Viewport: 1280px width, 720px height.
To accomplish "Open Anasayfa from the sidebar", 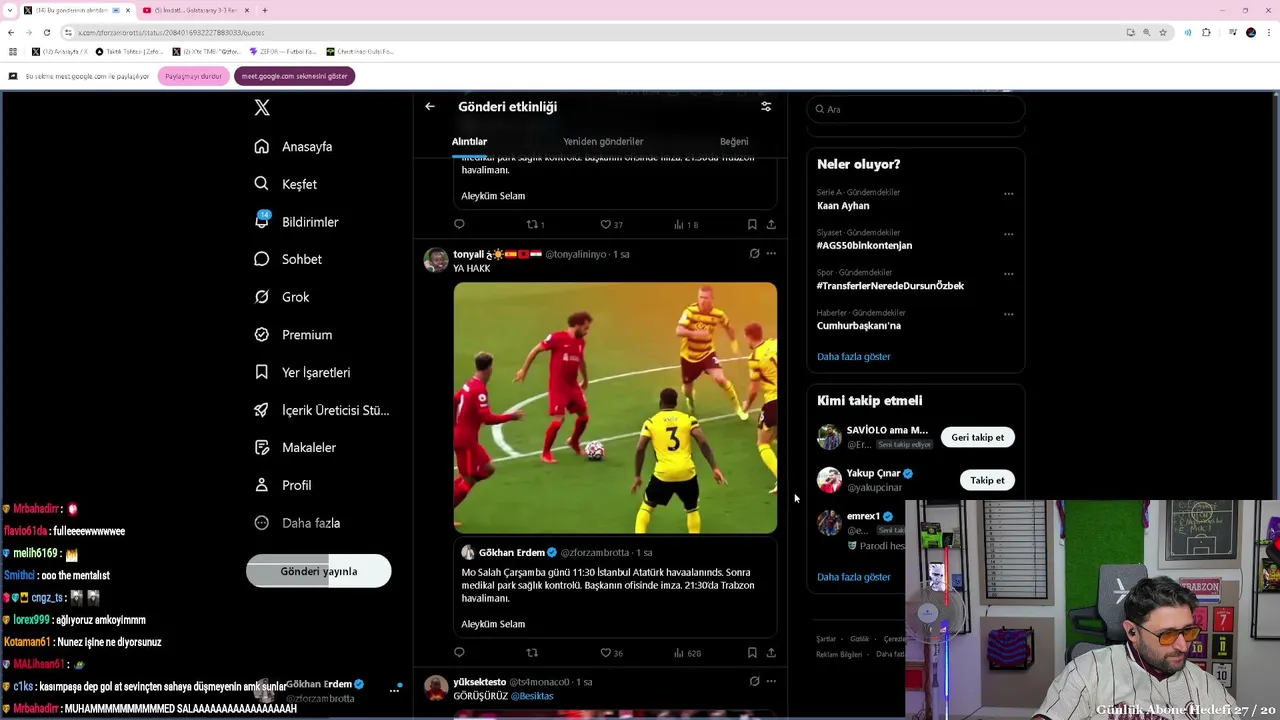I will [x=293, y=147].
